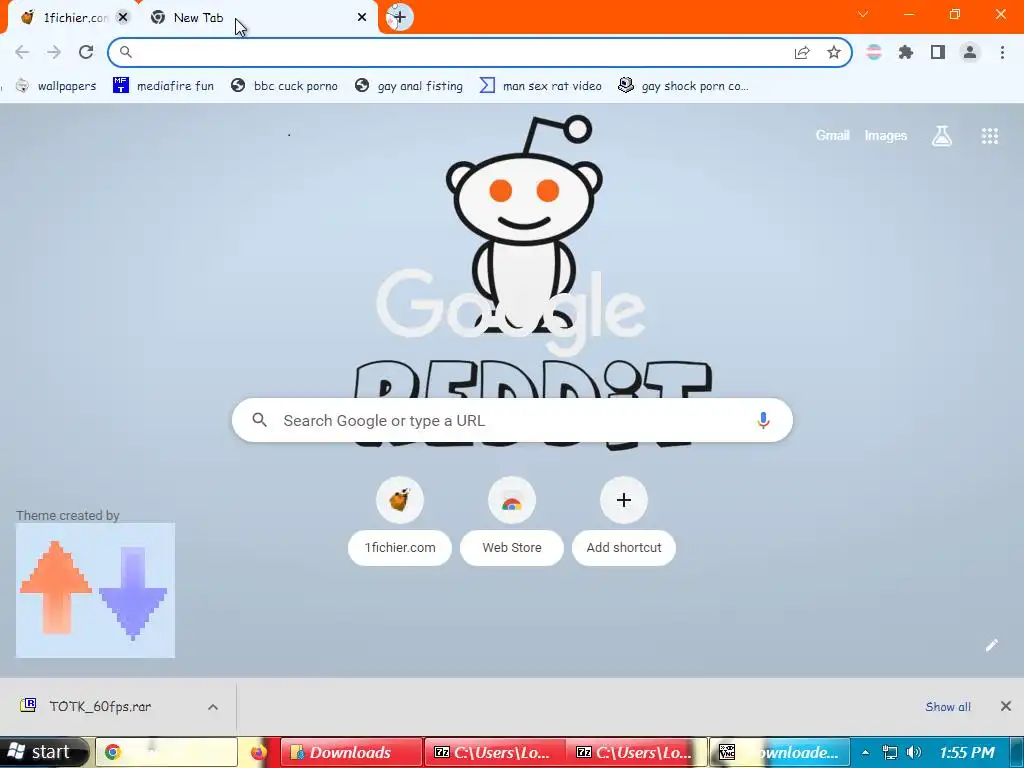Image resolution: width=1024 pixels, height=768 pixels.
Task: Show all downloads
Action: pos(948,707)
